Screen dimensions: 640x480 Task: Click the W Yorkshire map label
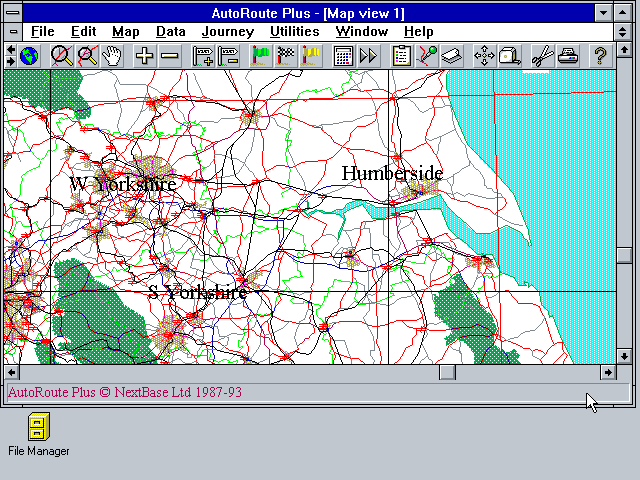123,184
